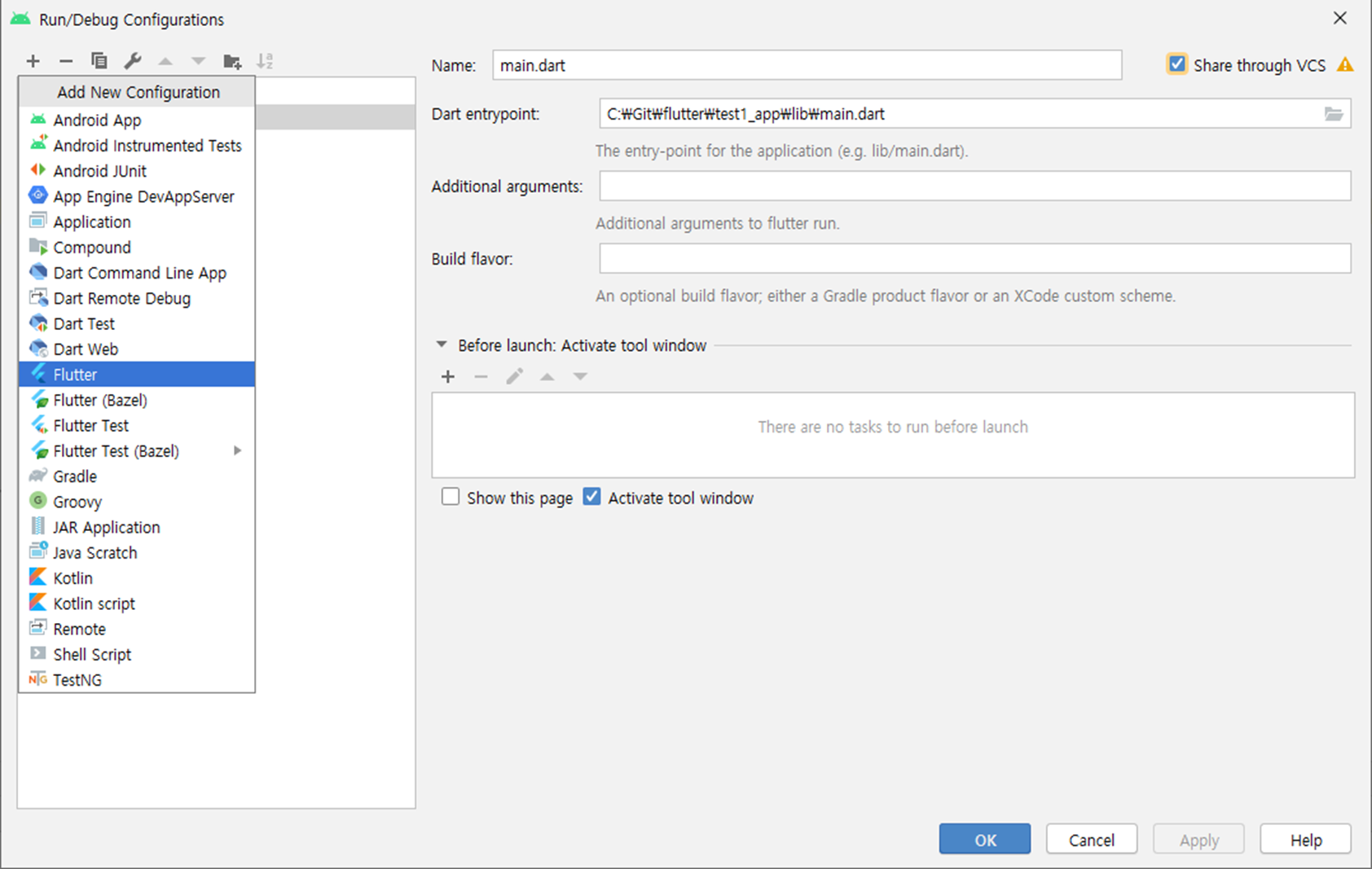
Task: Select Dart Web configuration
Action: pos(137,349)
